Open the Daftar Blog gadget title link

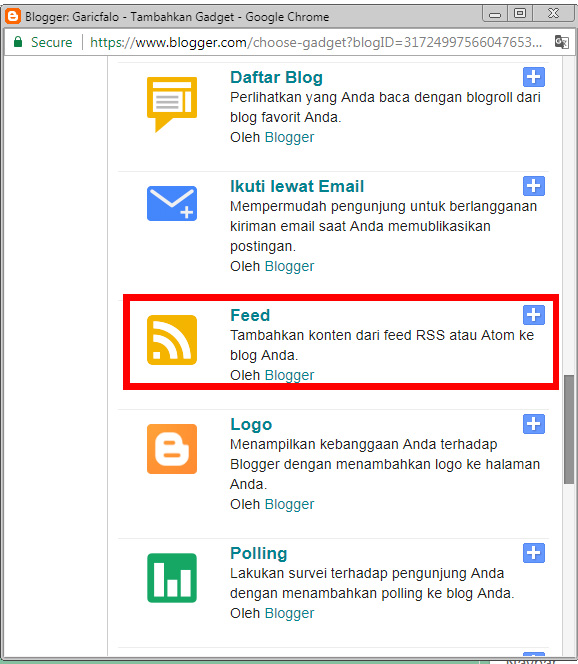(x=277, y=77)
